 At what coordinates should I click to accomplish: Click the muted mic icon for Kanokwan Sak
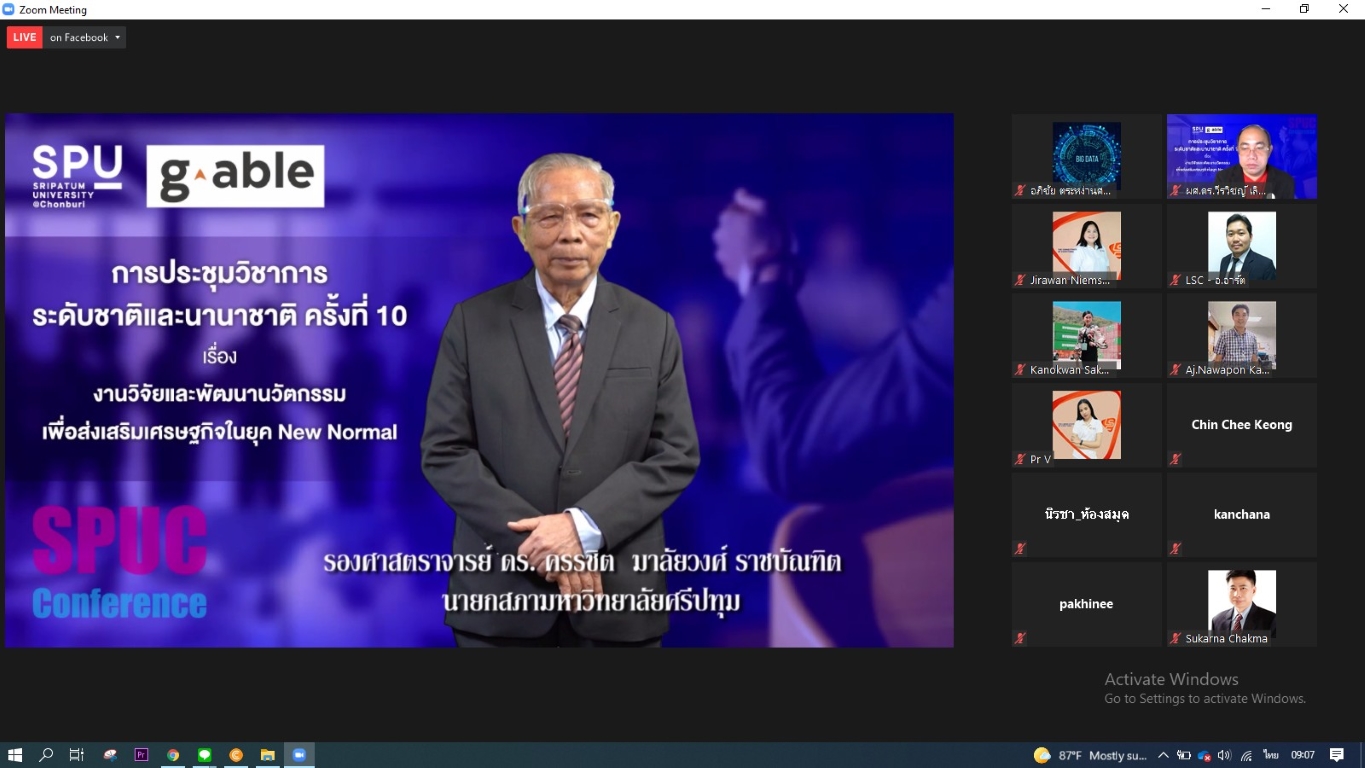pyautogui.click(x=1021, y=369)
